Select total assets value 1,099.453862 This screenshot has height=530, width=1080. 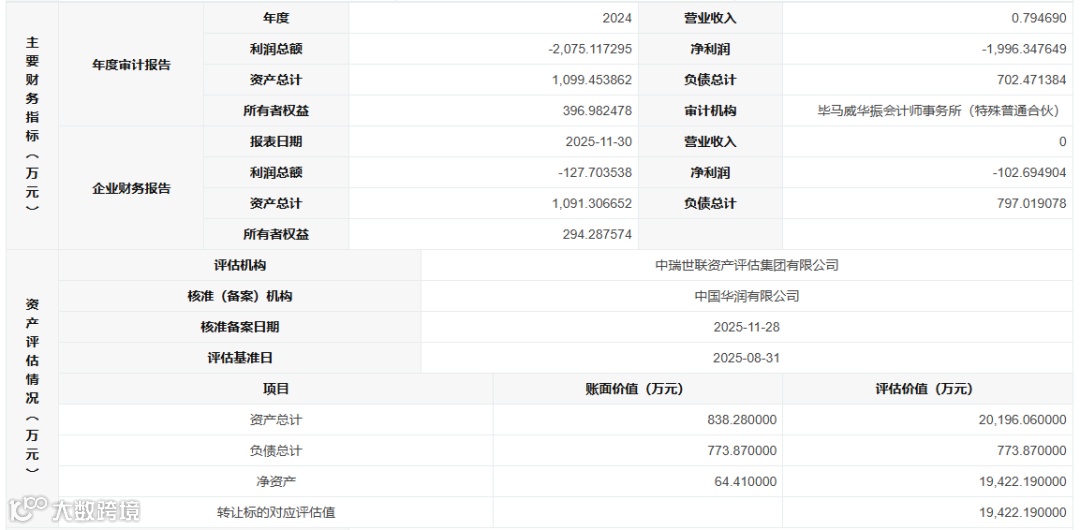click(592, 81)
